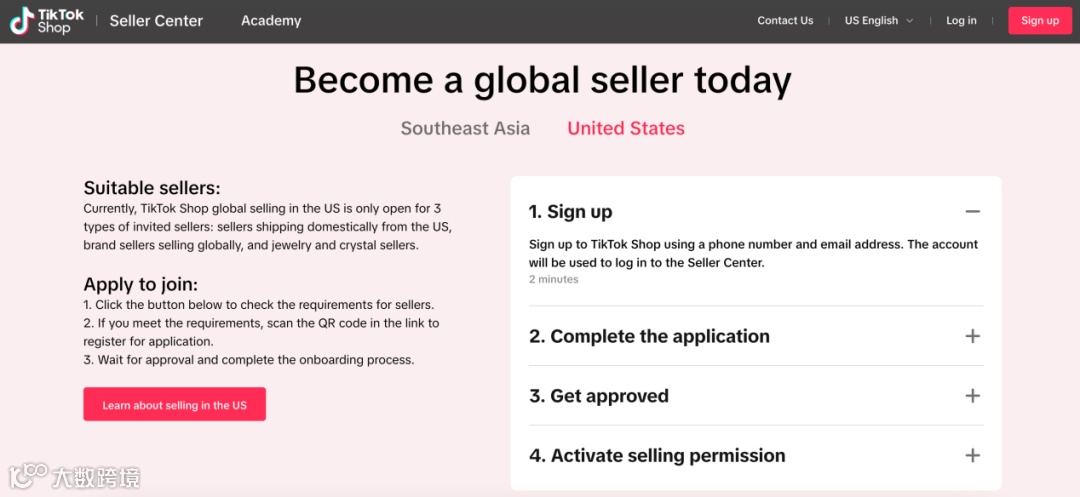Collapse the Sign up section minus icon
This screenshot has width=1080, height=497.
pos(972,212)
